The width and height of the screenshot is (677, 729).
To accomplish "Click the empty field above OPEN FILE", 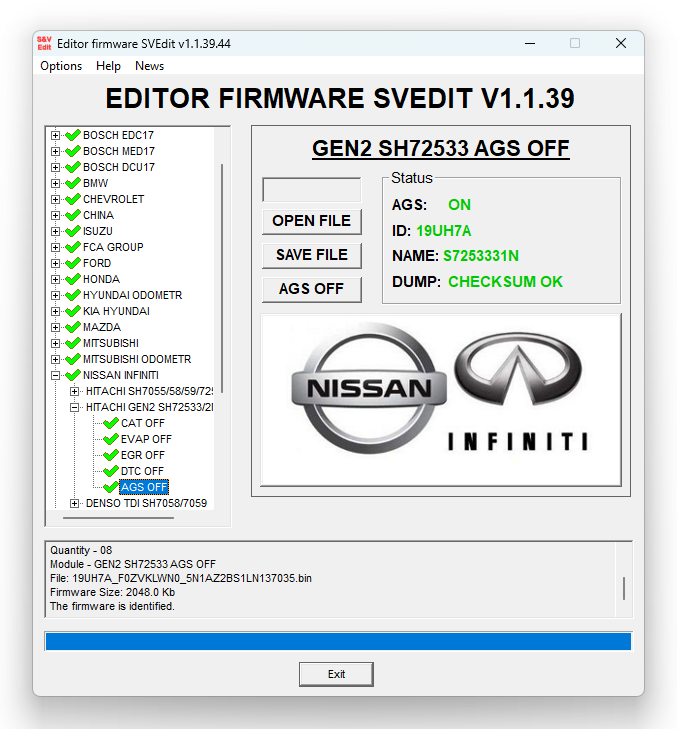I will click(x=312, y=190).
